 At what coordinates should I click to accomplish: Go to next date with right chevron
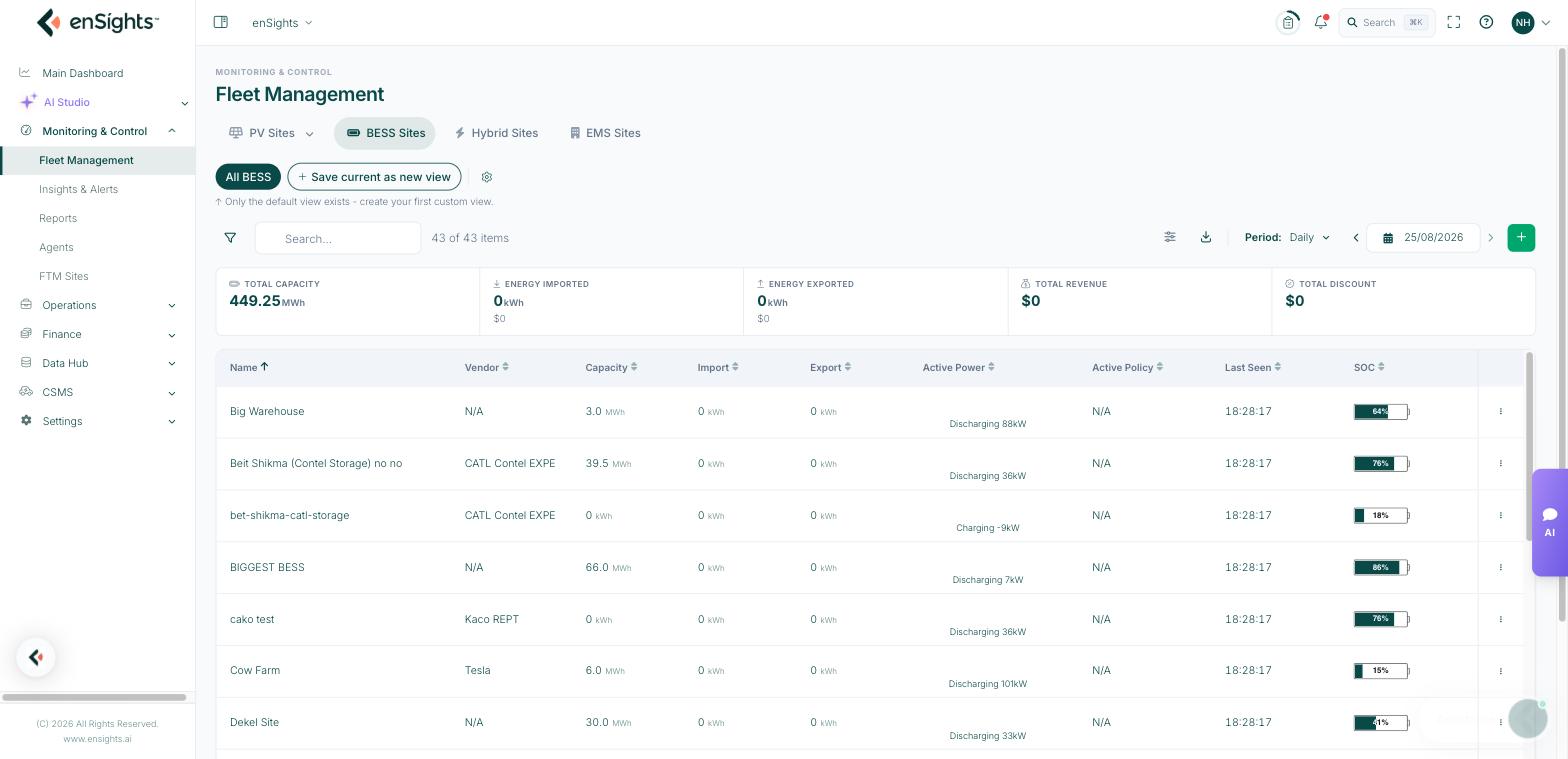click(x=1490, y=238)
